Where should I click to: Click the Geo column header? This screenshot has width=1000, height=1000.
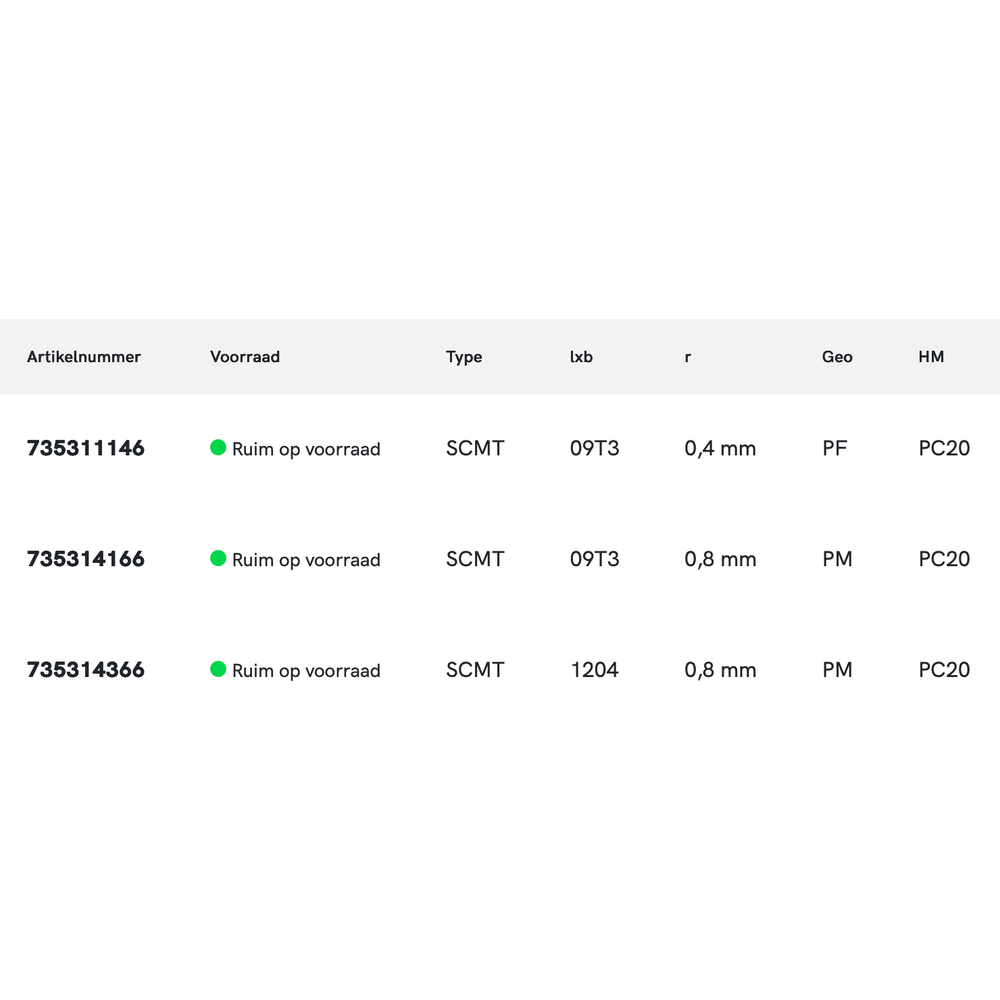[x=837, y=357]
